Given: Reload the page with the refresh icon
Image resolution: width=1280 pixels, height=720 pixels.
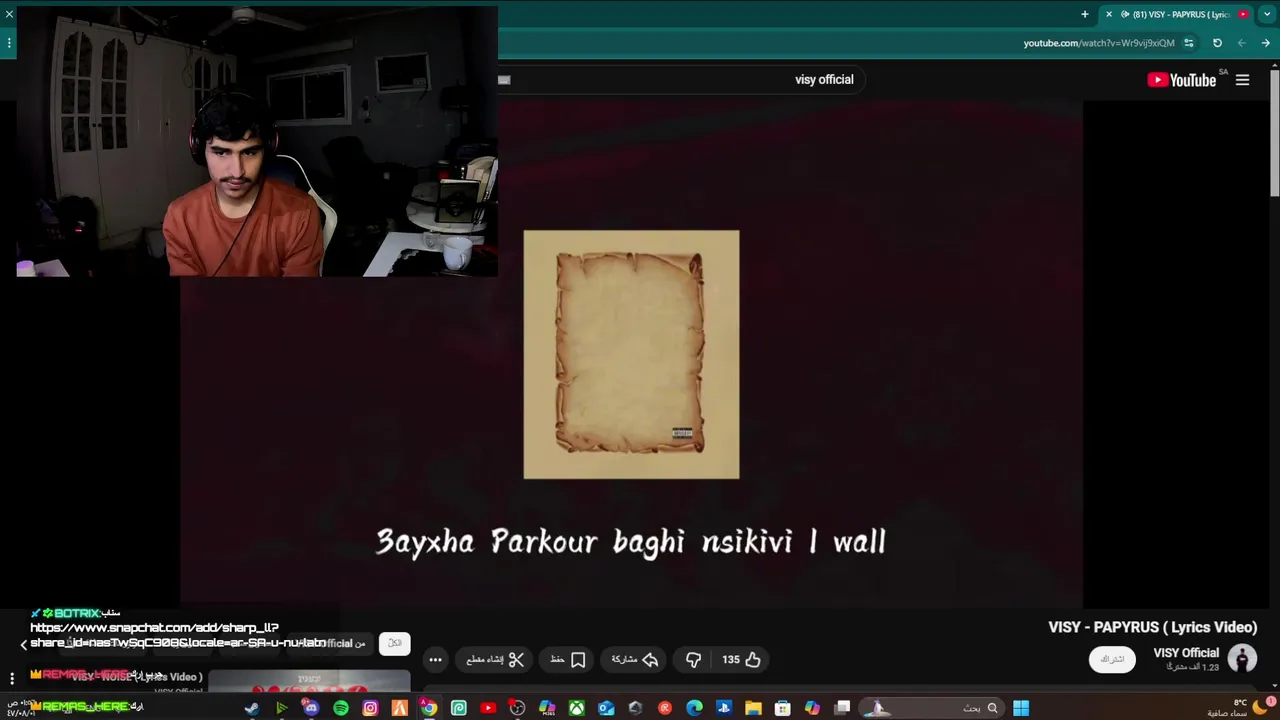Looking at the screenshot, I should 1217,43.
